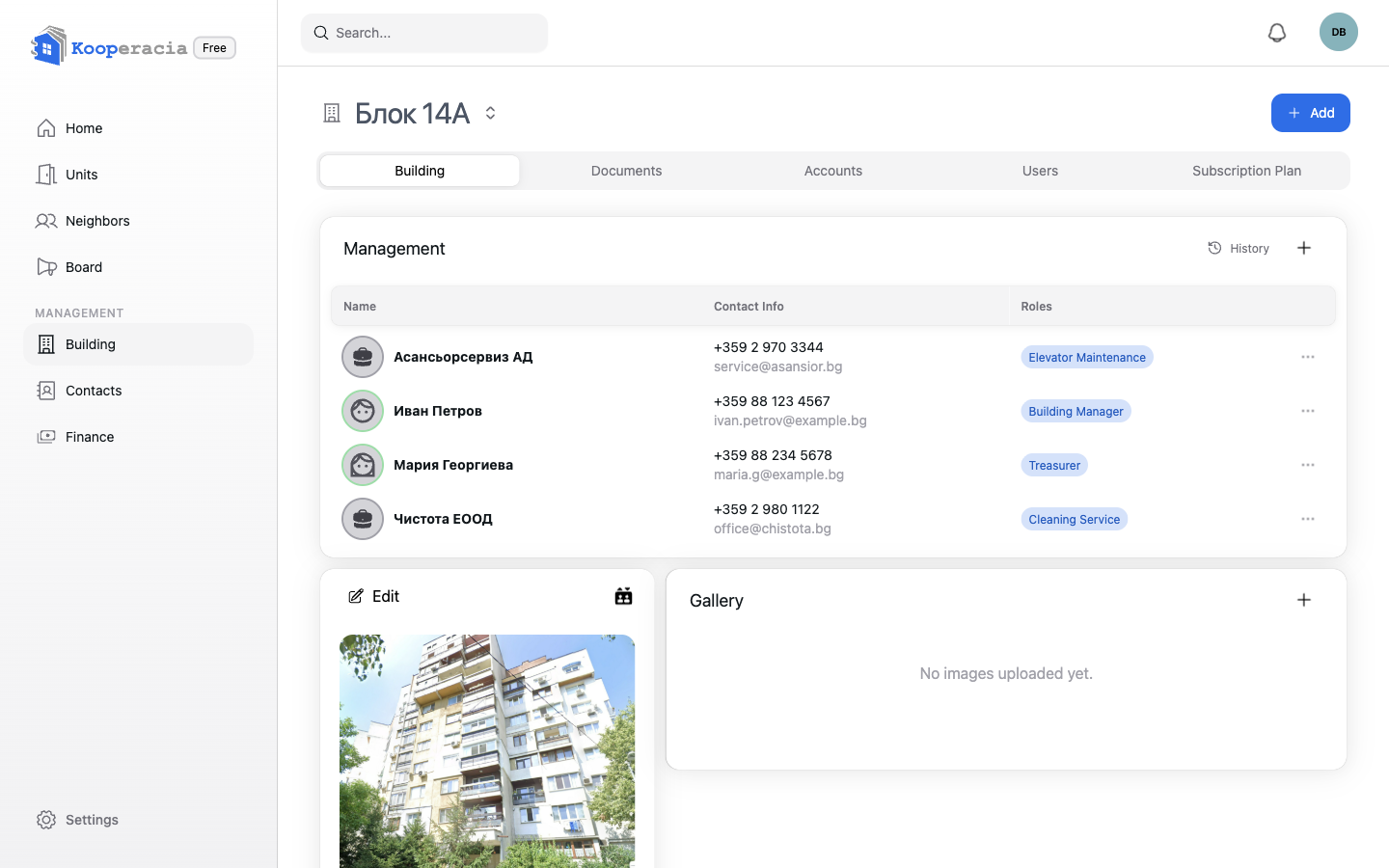Click the Elevator Maintenance role badge

pos(1087,357)
